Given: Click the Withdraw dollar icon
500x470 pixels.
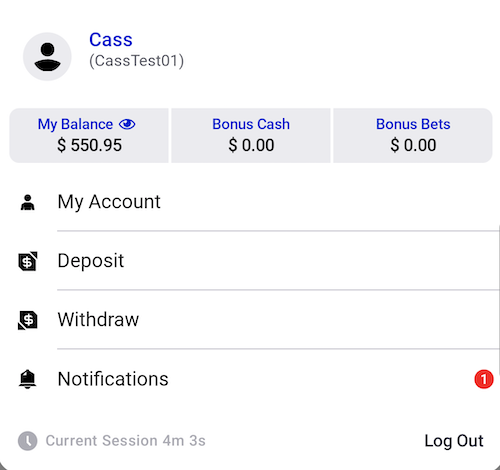Looking at the screenshot, I should click(28, 320).
